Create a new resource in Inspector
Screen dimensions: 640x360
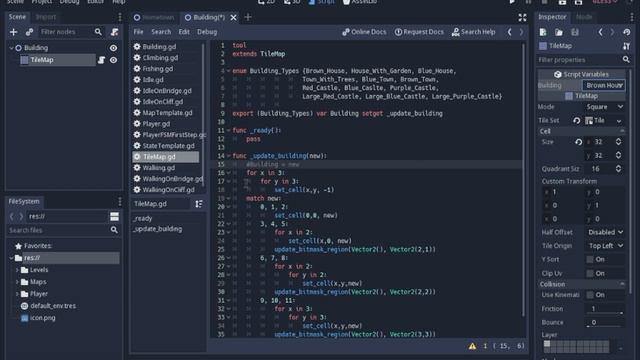[543, 32]
